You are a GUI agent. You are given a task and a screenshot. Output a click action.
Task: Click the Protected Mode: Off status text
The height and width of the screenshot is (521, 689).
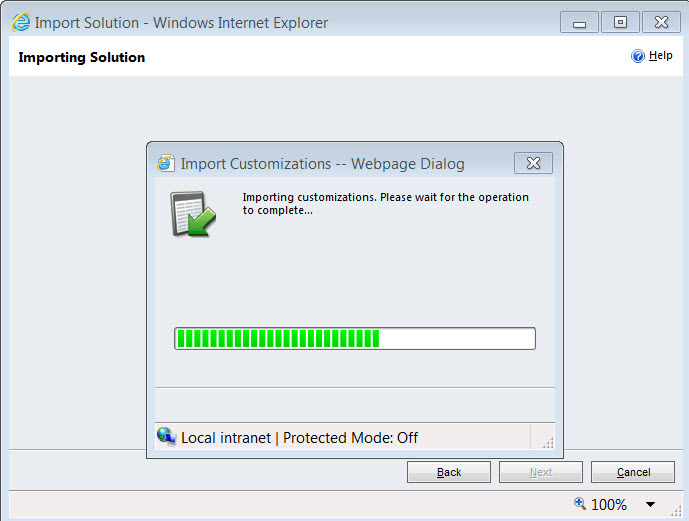[350, 438]
